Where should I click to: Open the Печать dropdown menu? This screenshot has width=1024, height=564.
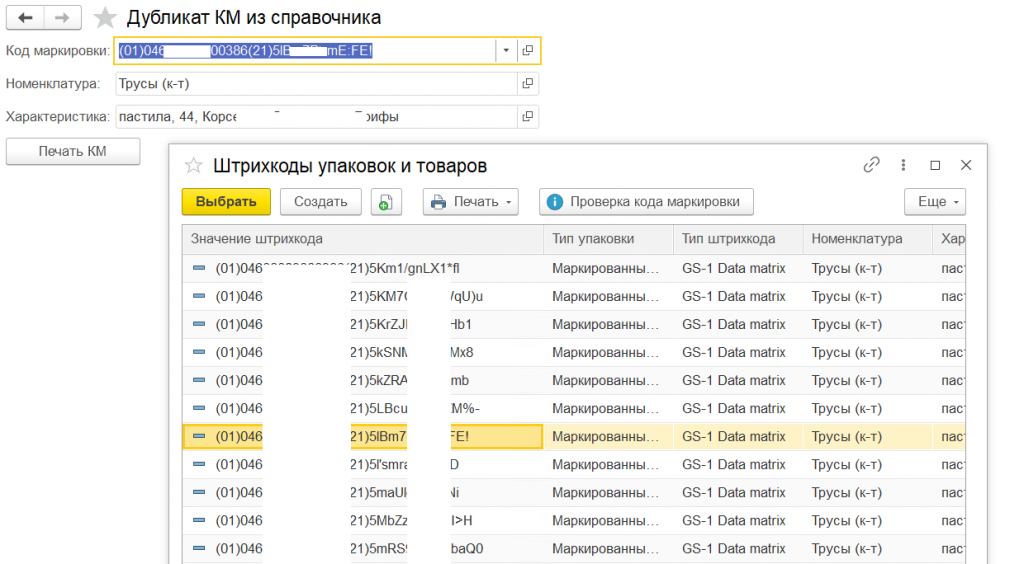(474, 202)
